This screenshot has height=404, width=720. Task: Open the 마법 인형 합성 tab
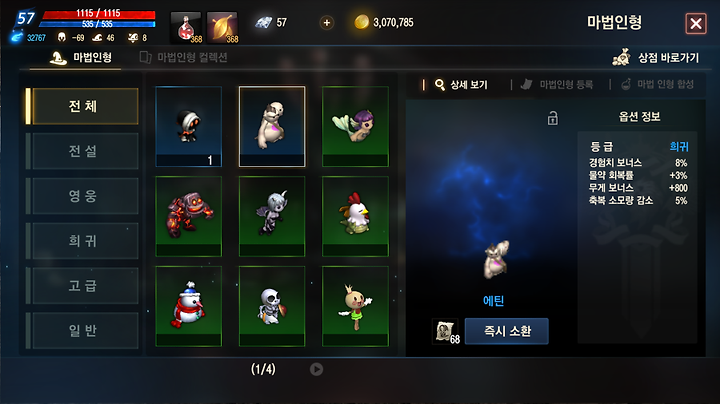(657, 84)
